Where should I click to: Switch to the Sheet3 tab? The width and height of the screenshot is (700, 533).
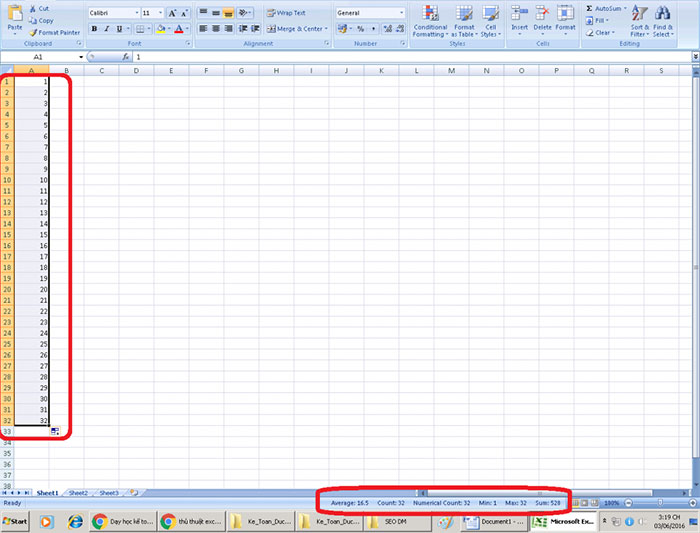109,493
